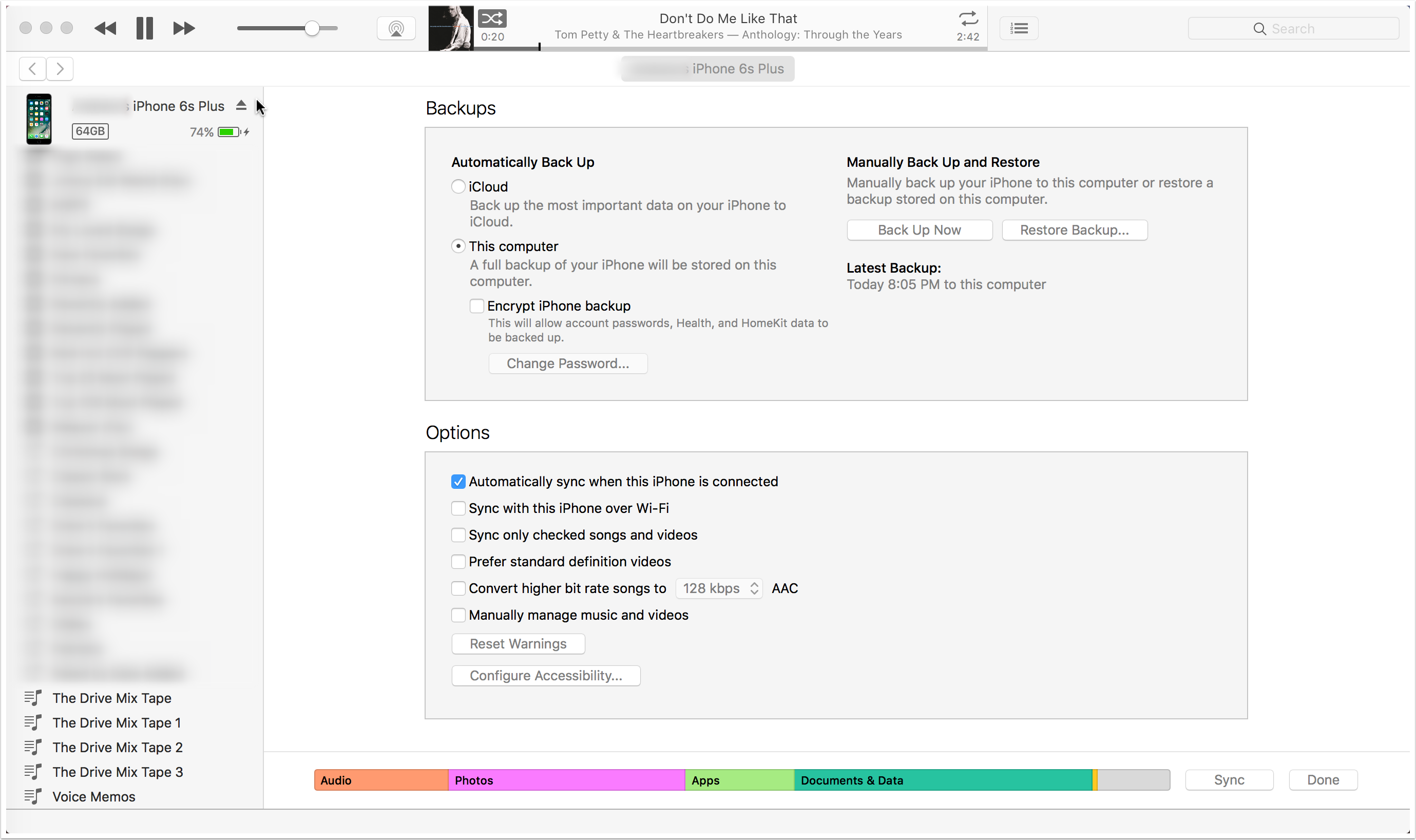
Task: Open the 128 kbps bit rate dropdown
Action: [719, 589]
